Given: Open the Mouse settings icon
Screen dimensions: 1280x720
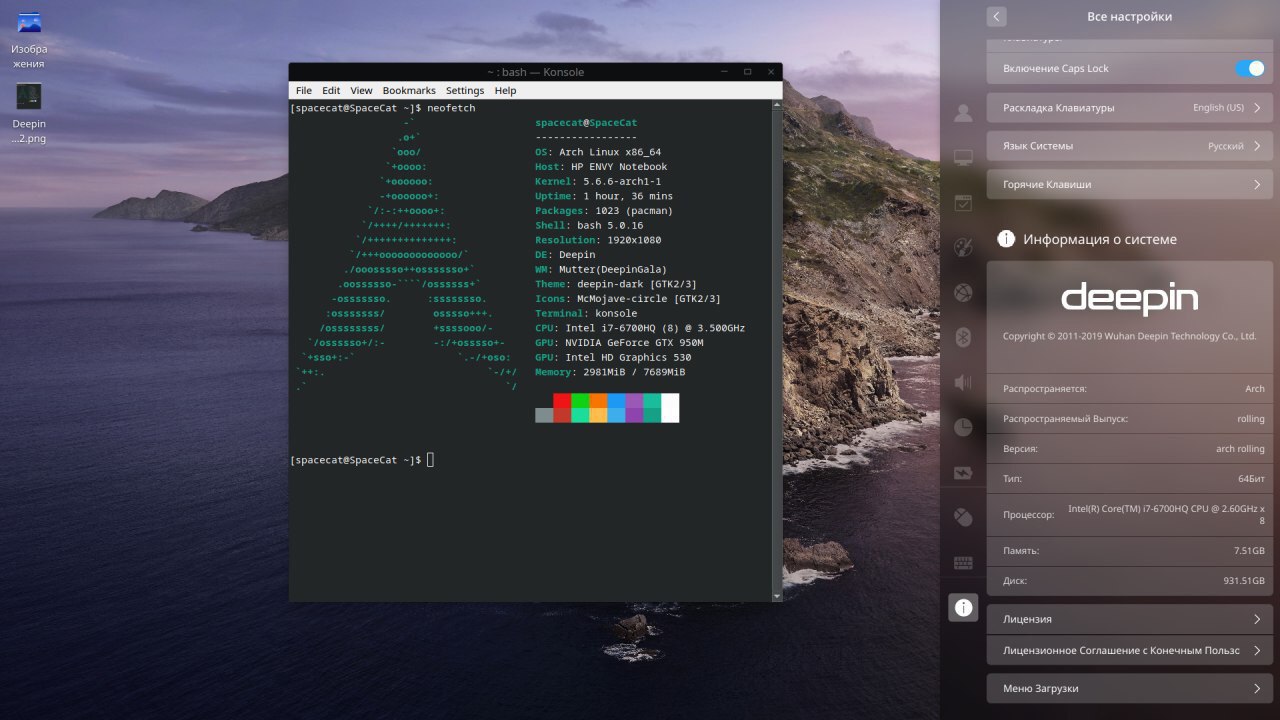Looking at the screenshot, I should [x=963, y=517].
